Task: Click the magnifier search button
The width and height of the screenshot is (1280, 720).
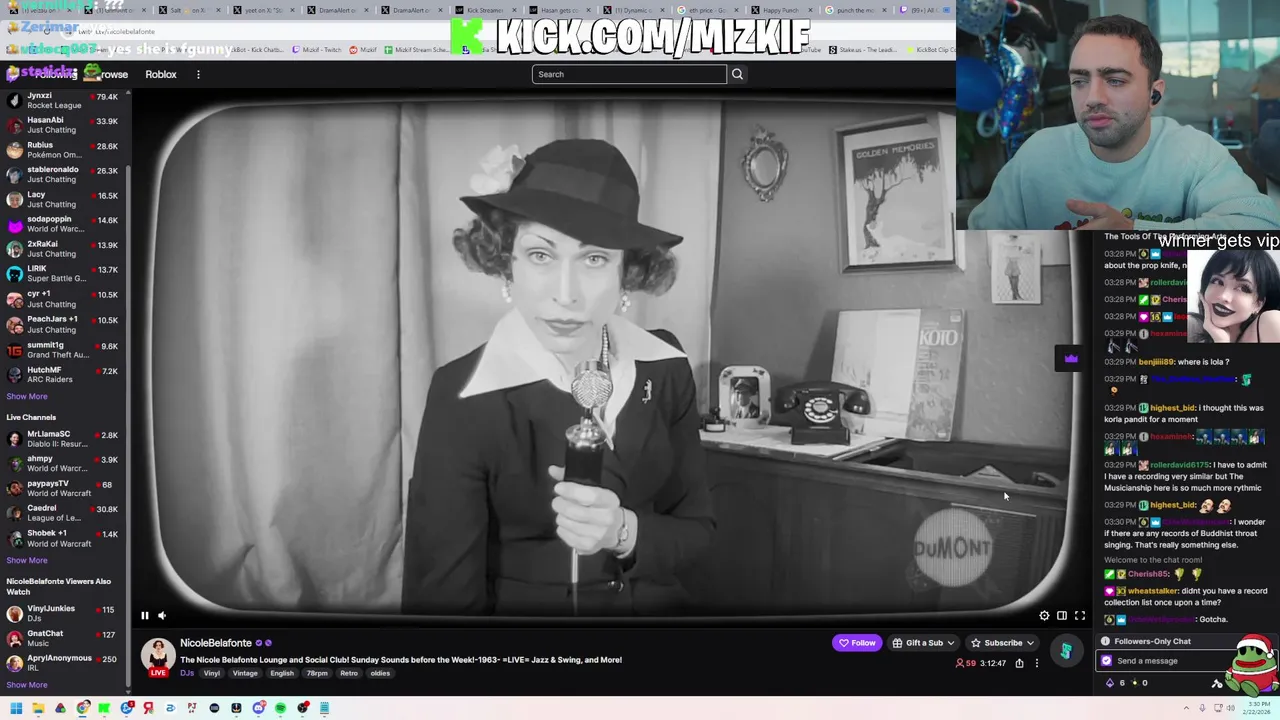Action: click(x=737, y=74)
